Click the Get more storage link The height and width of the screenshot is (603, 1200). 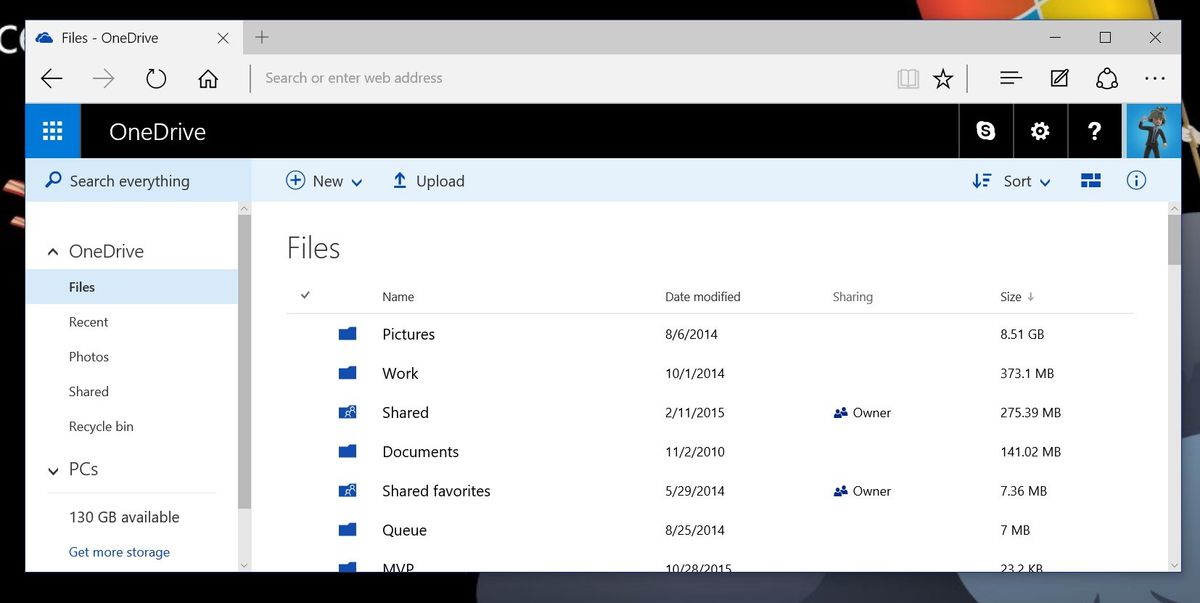pyautogui.click(x=119, y=551)
